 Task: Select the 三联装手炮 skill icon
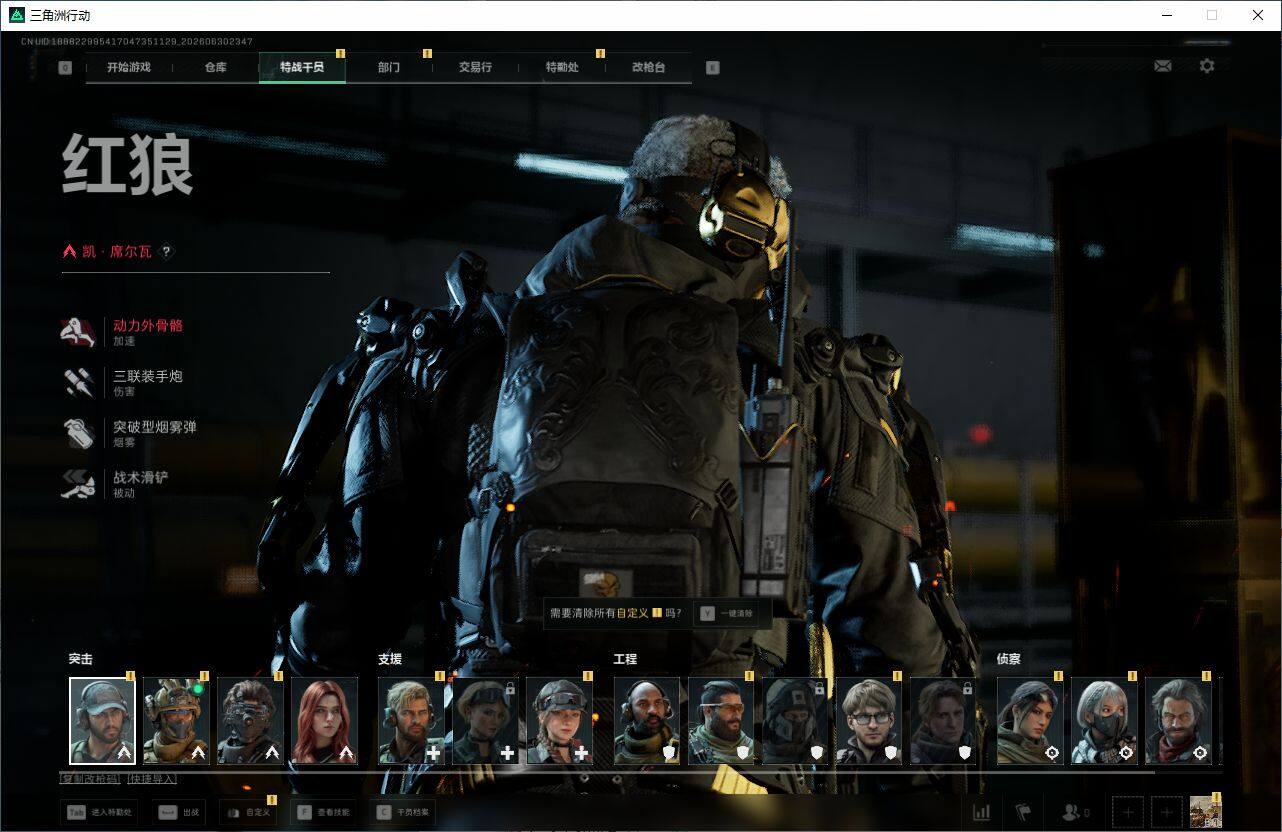[79, 383]
